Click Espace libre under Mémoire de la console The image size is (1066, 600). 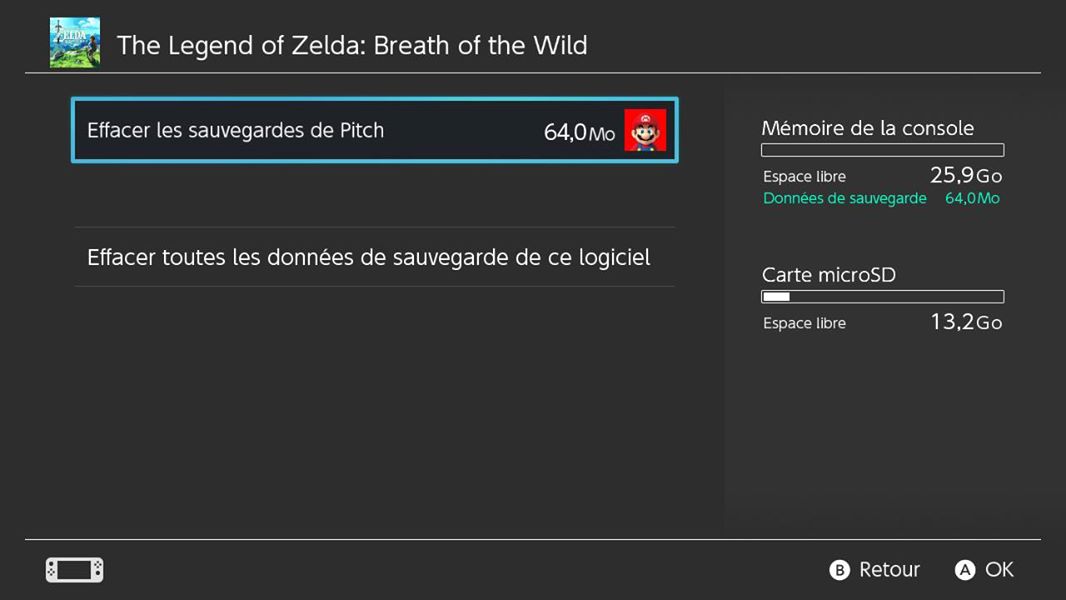tap(804, 177)
